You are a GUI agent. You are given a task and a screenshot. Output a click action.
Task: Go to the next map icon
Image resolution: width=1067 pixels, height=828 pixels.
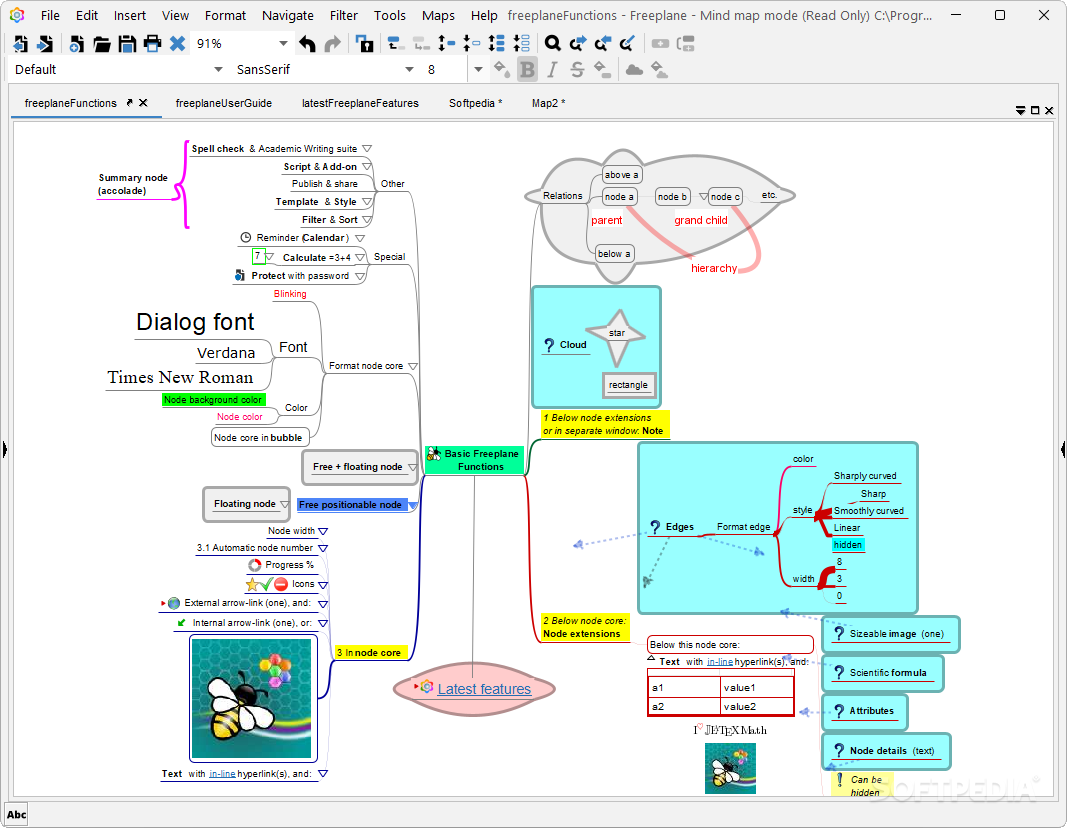tap(45, 44)
